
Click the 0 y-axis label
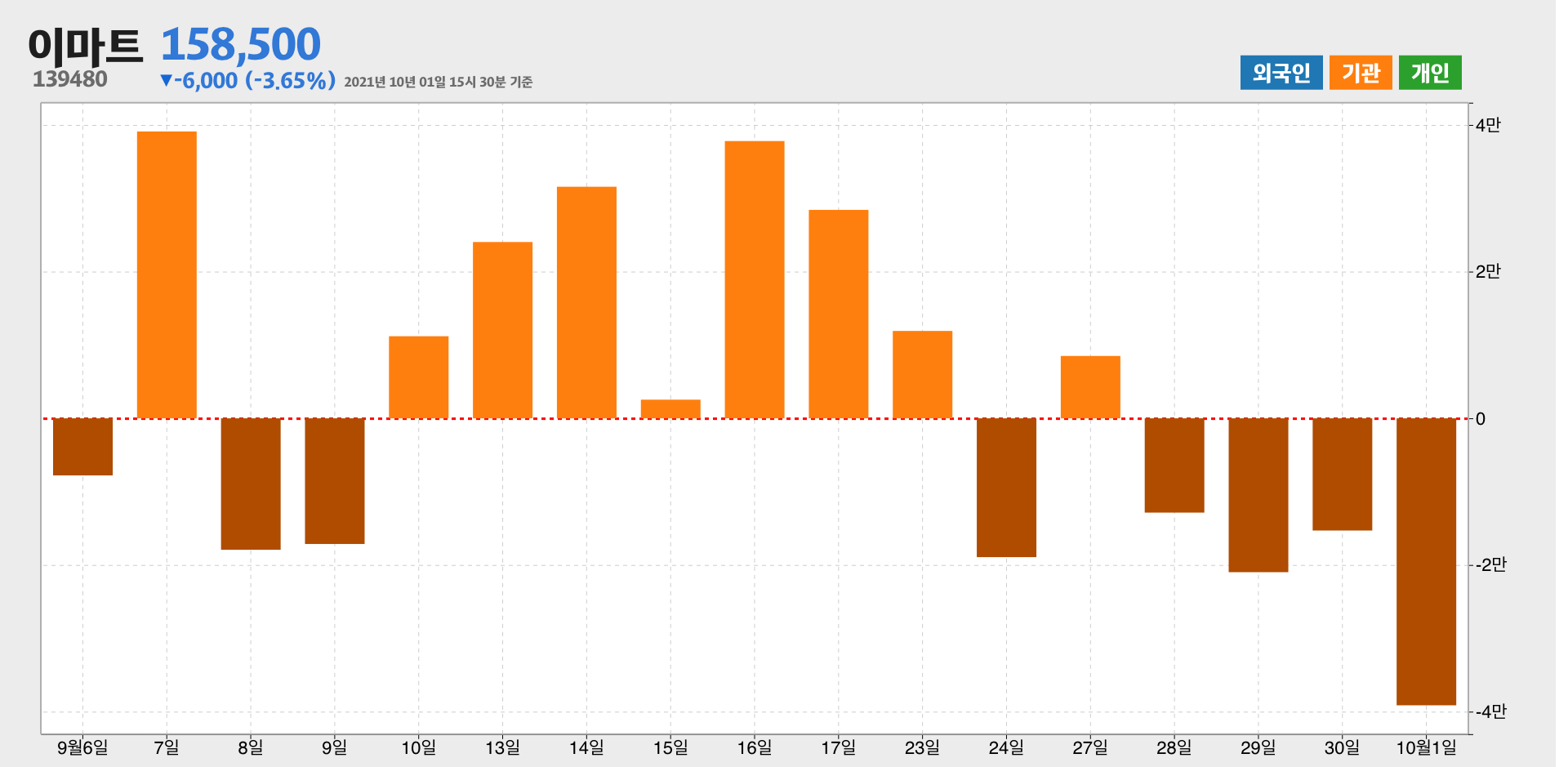pos(1481,419)
